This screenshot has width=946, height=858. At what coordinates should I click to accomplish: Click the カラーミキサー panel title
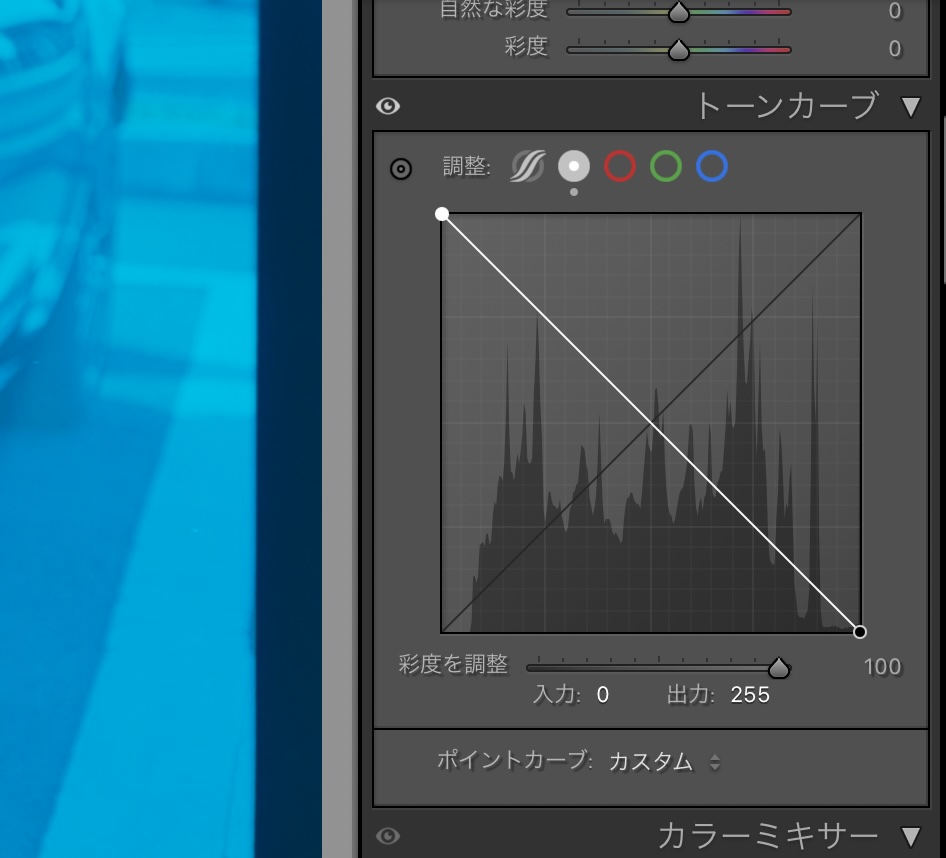[x=767, y=836]
